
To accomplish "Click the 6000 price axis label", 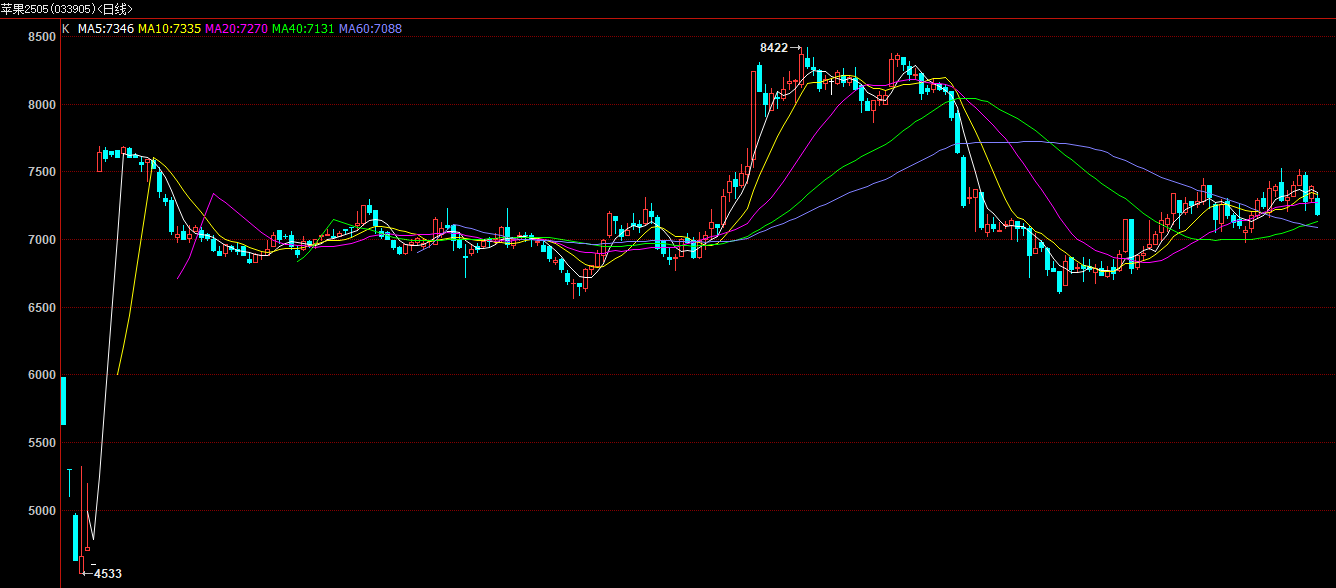I will 42,375.
